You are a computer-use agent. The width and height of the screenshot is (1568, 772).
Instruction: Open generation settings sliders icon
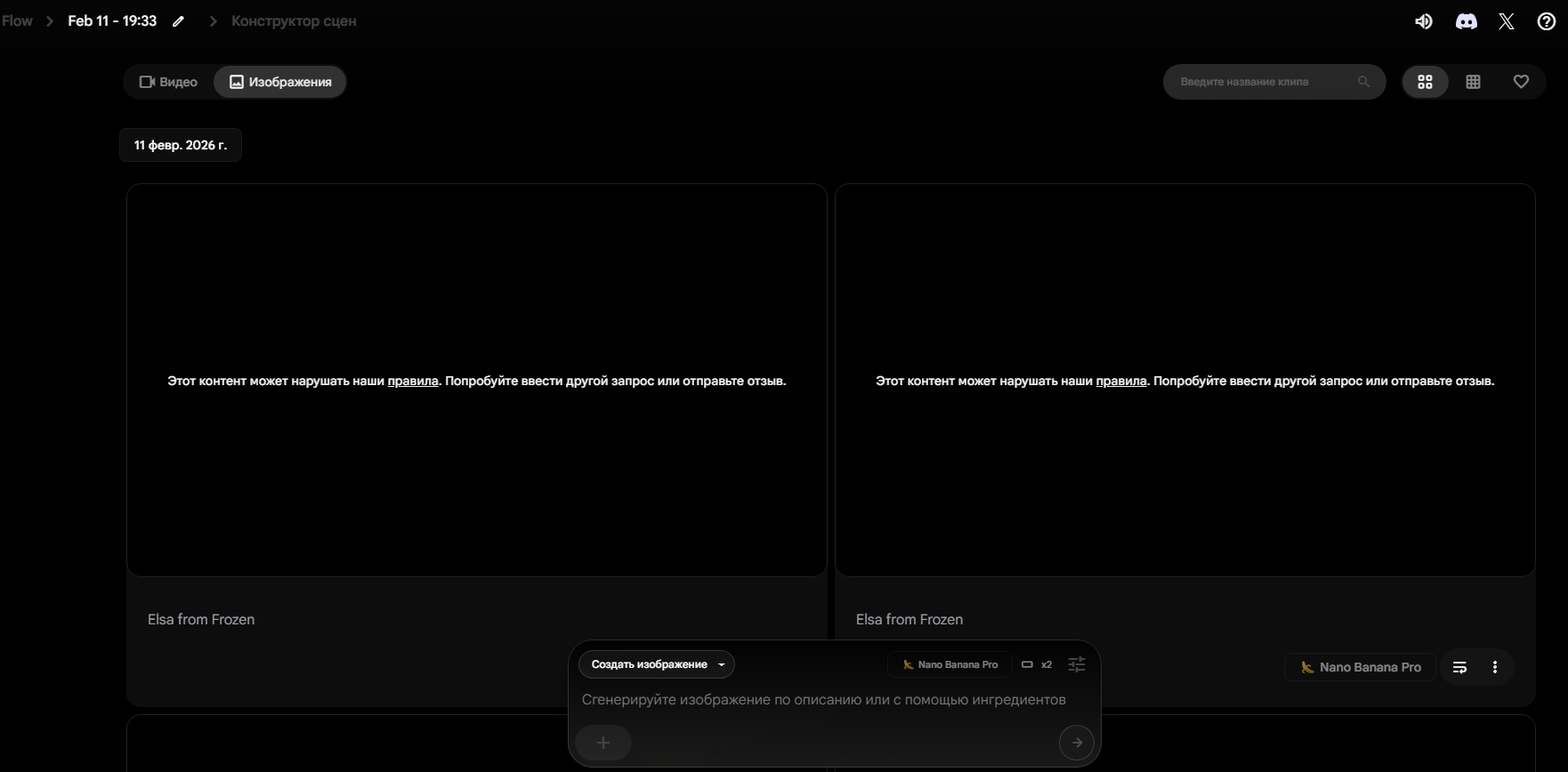point(1077,664)
